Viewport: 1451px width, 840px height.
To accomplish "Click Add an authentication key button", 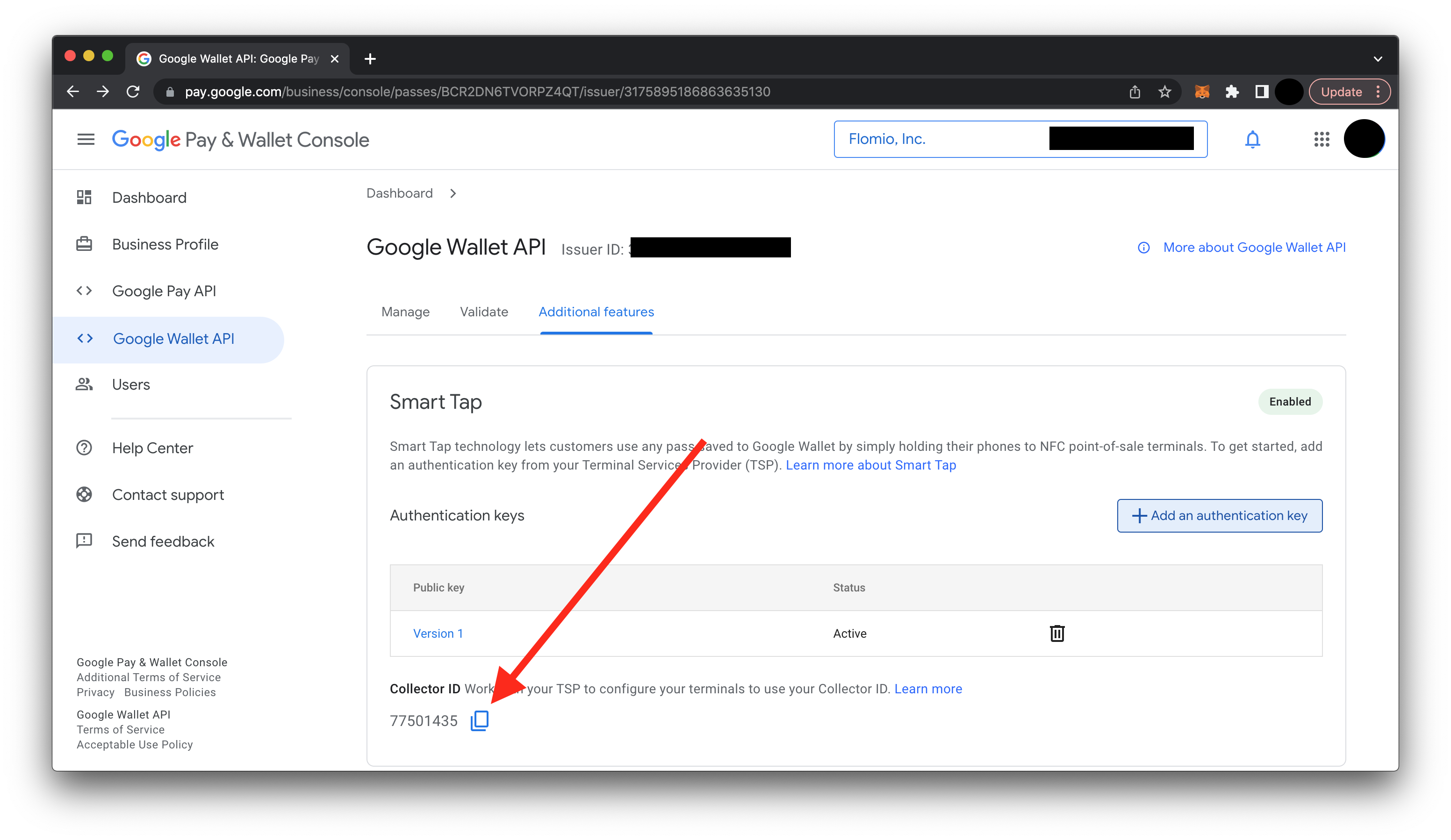I will (1219, 515).
